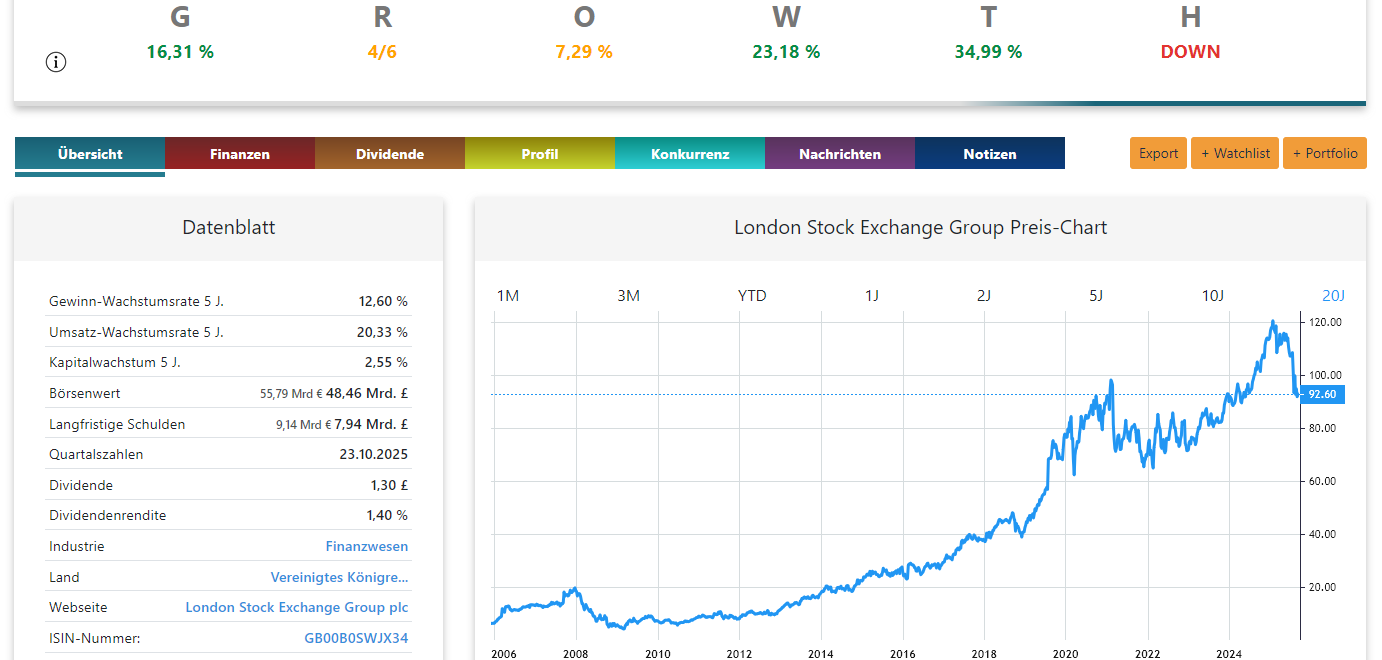
Task: Click the Datenblatt panel heading
Action: pos(228,228)
